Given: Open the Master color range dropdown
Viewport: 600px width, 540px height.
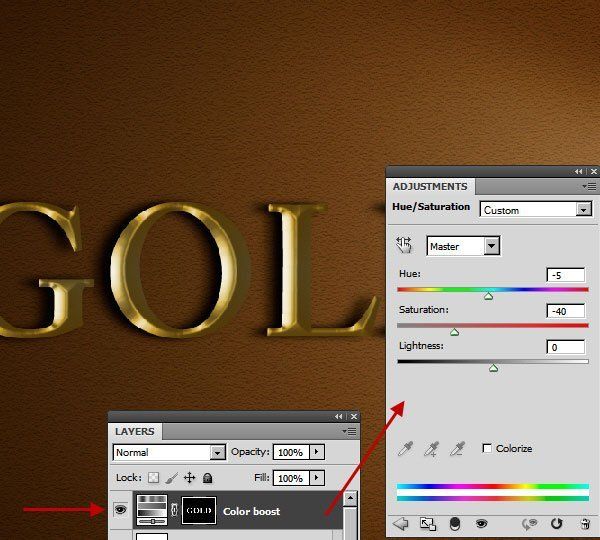Looking at the screenshot, I should (492, 246).
